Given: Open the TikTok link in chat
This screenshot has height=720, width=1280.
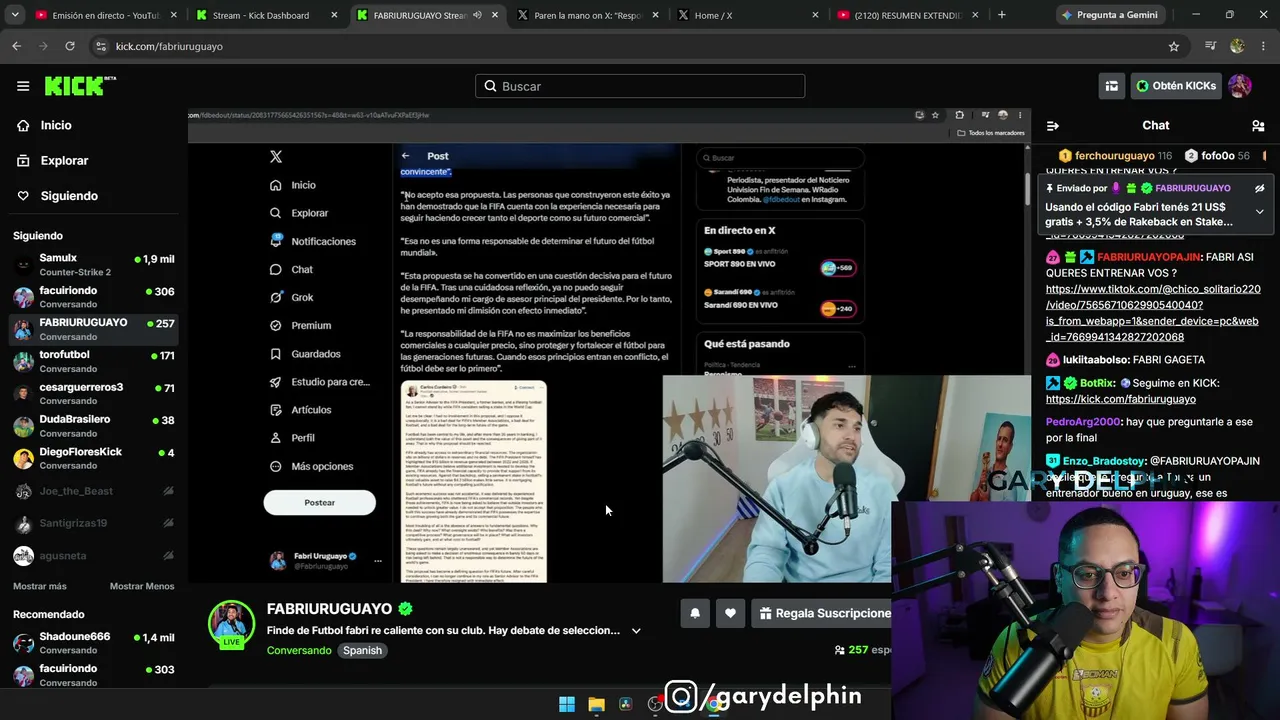Looking at the screenshot, I should [1153, 313].
